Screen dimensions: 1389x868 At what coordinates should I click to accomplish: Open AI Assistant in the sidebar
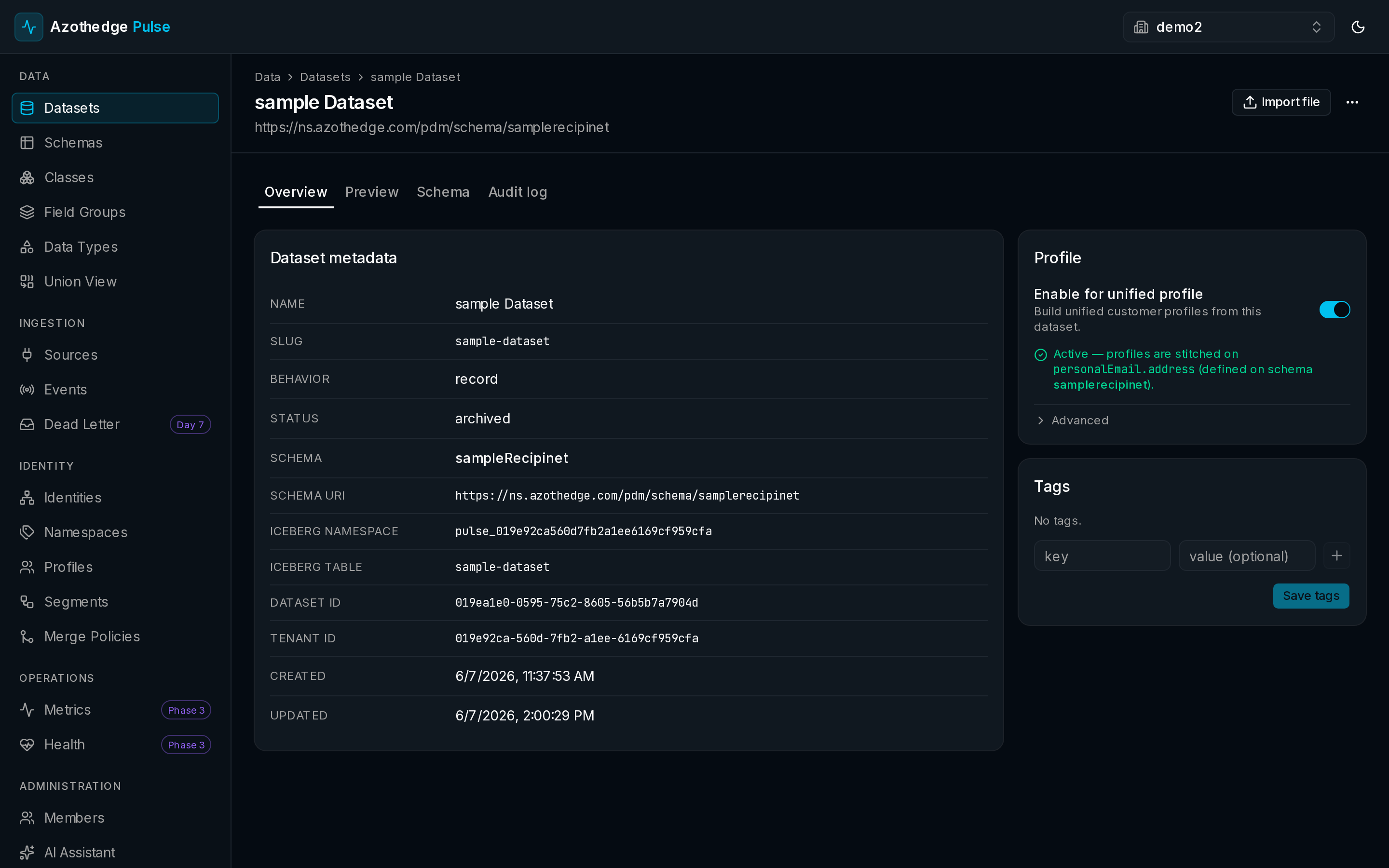tap(115, 853)
